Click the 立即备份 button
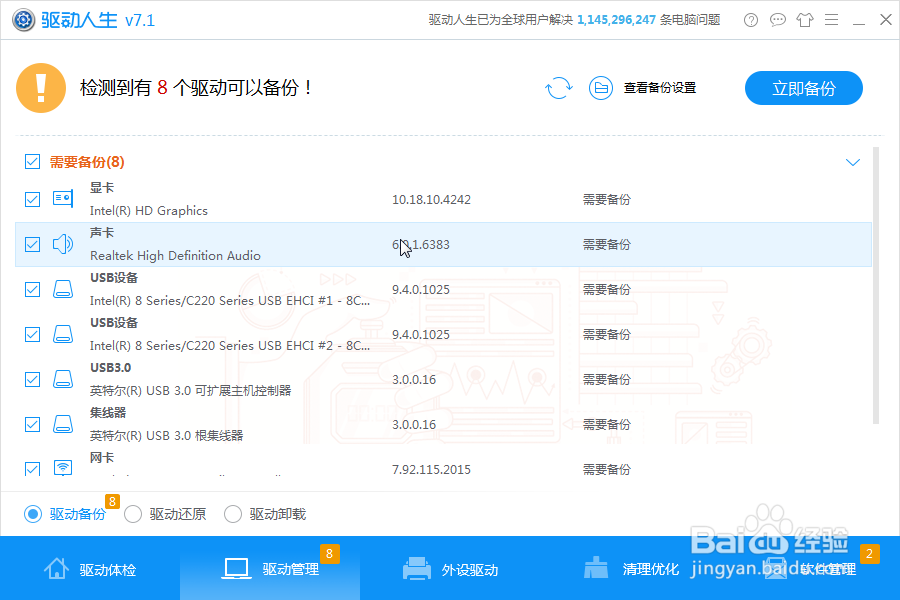This screenshot has width=900, height=600. (x=804, y=88)
